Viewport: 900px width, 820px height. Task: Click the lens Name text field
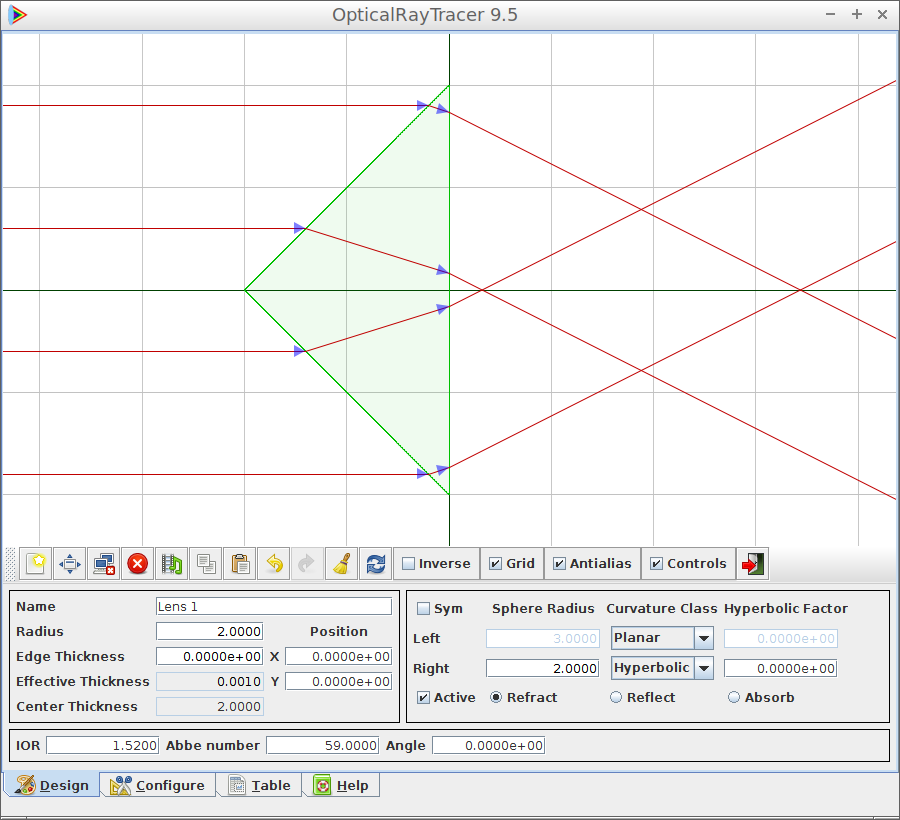(274, 607)
